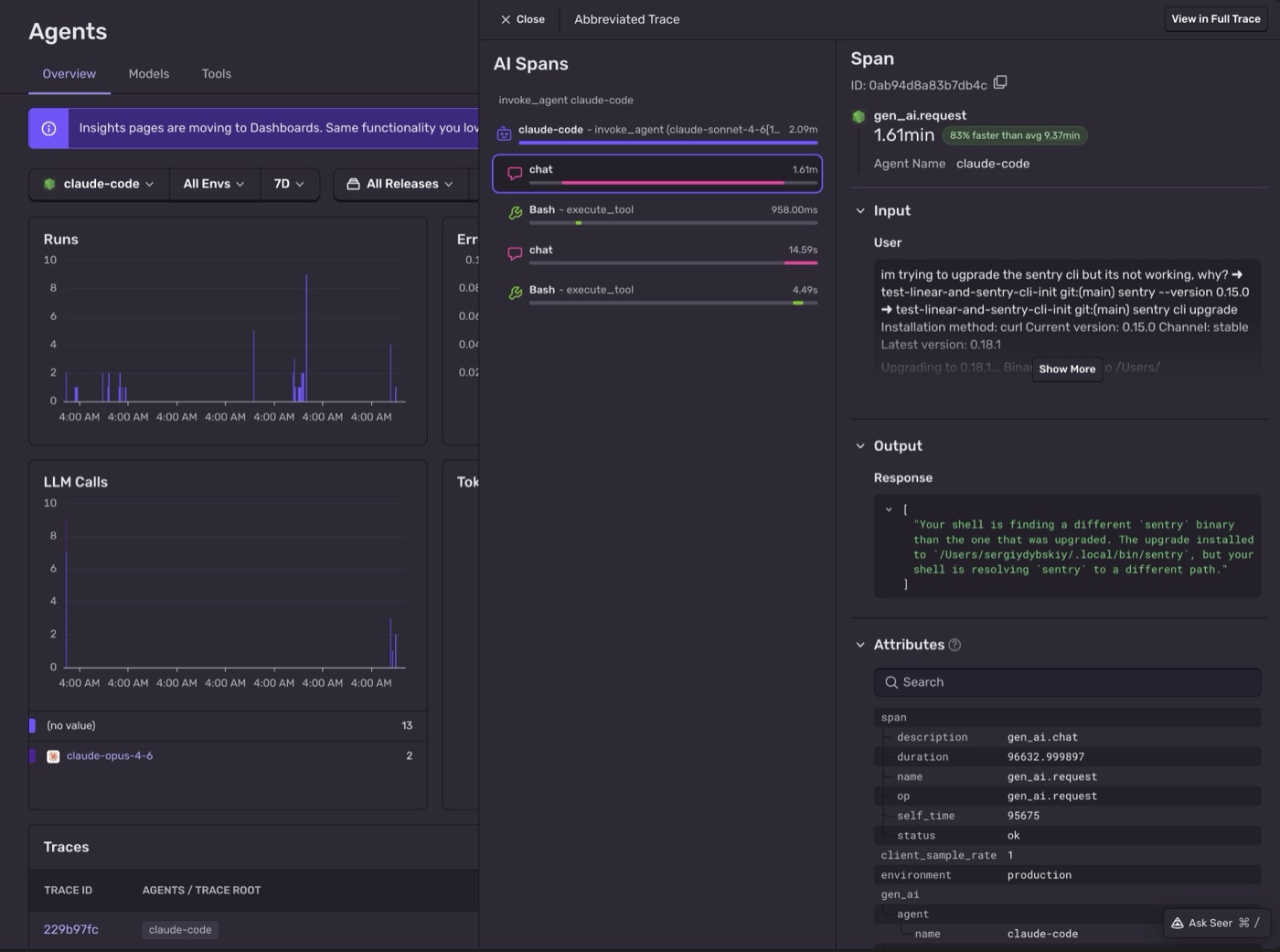Click the robot icon on the invoke_agent span

tap(504, 133)
